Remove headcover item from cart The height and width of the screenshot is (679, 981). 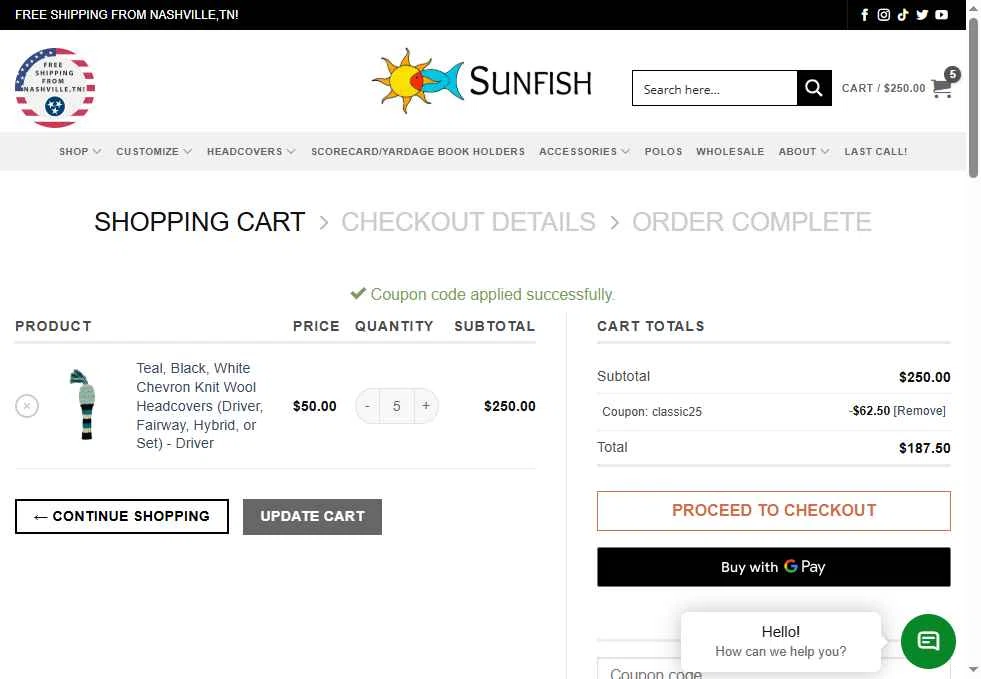click(x=27, y=406)
